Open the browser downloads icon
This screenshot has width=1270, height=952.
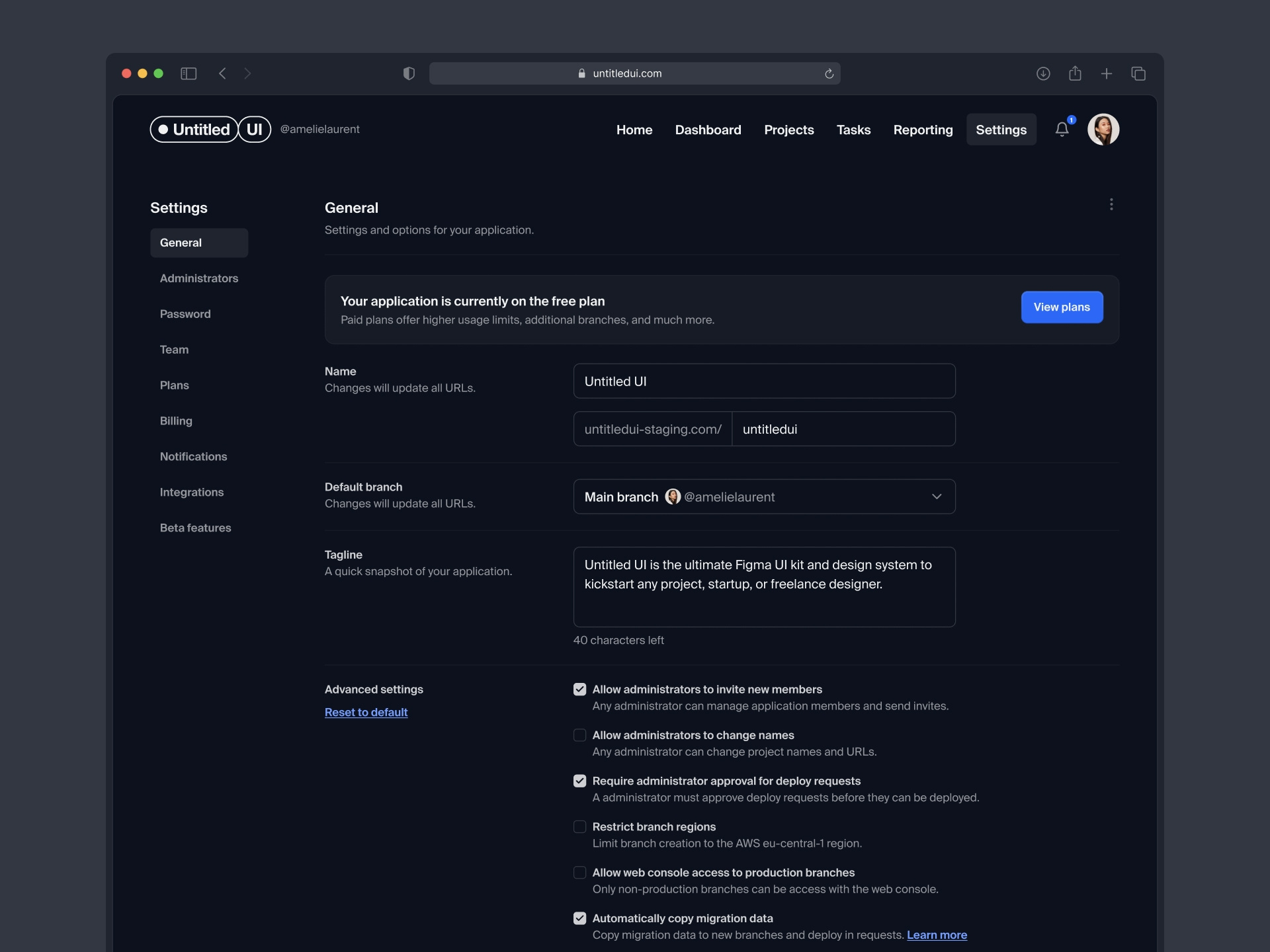1043,73
